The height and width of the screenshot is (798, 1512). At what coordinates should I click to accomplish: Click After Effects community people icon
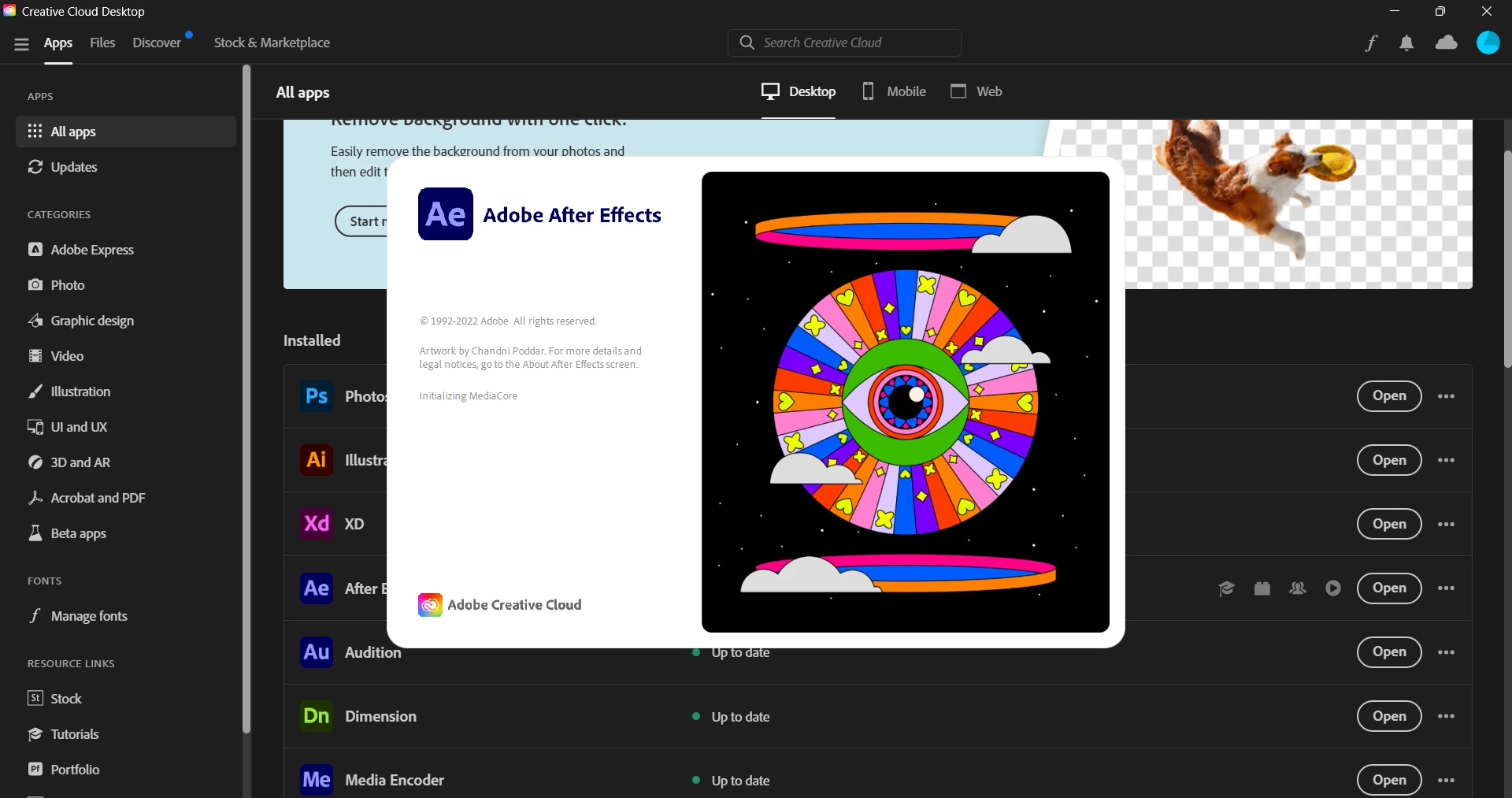point(1298,588)
